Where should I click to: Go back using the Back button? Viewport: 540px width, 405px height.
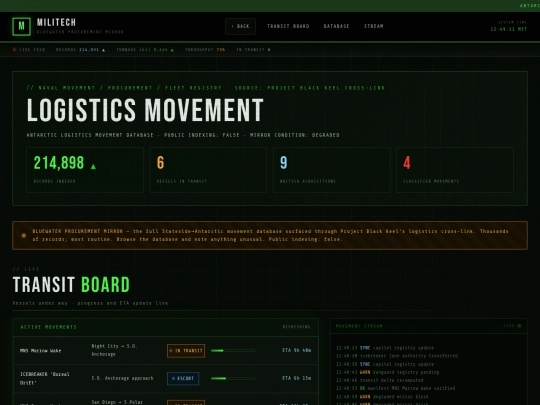pos(240,26)
